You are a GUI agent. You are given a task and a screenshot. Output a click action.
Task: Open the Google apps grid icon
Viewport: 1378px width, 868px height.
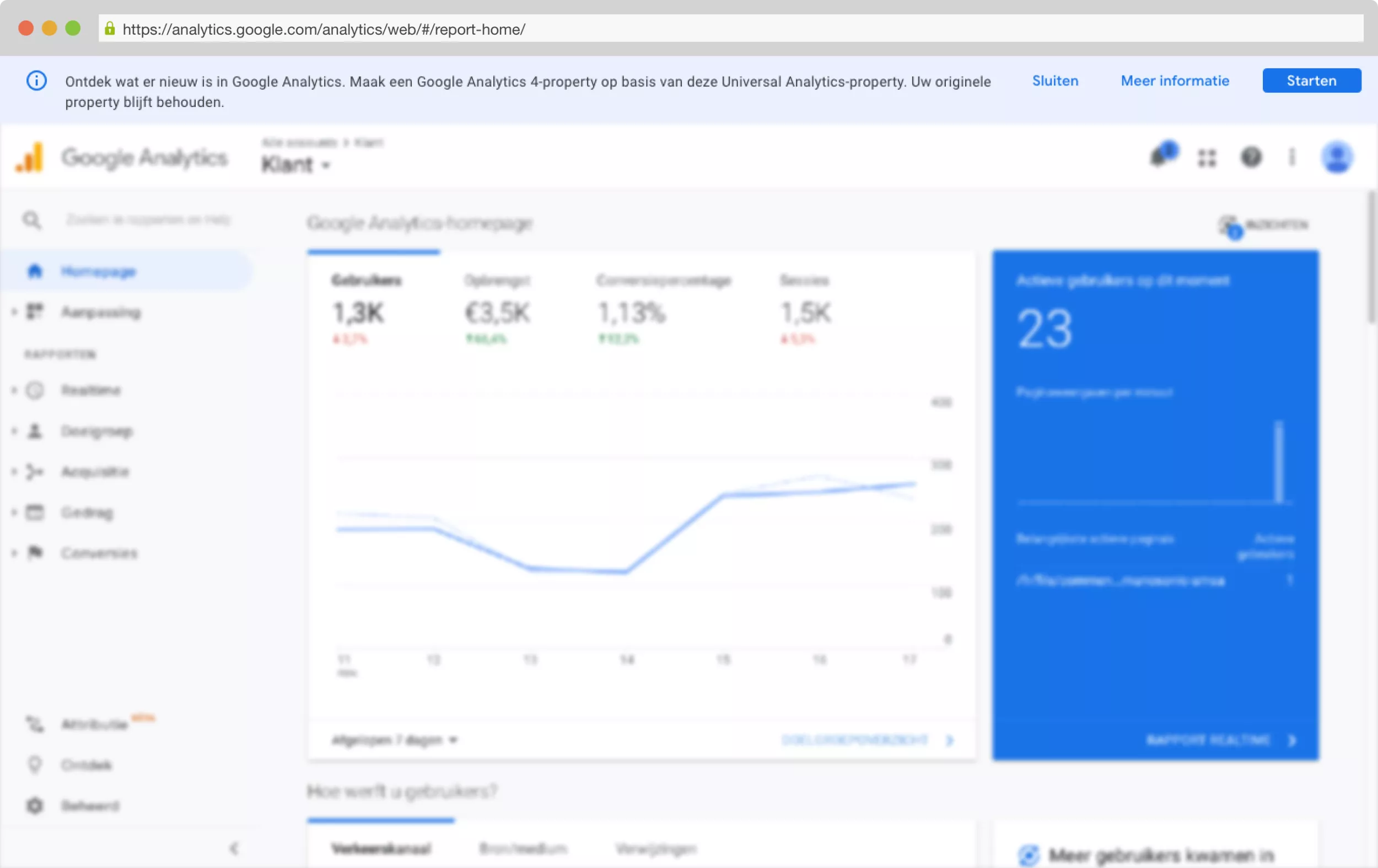click(x=1207, y=158)
